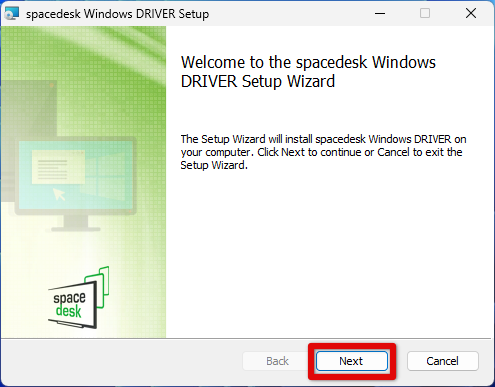
Task: Click the disabled maximize window button
Action: [425, 13]
